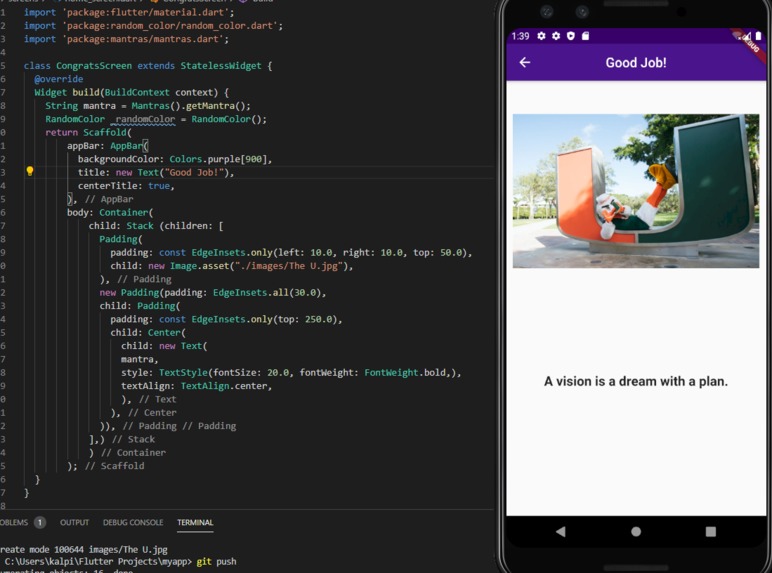Open the PROBLEMS tab
This screenshot has height=573, width=772.
pos(14,522)
